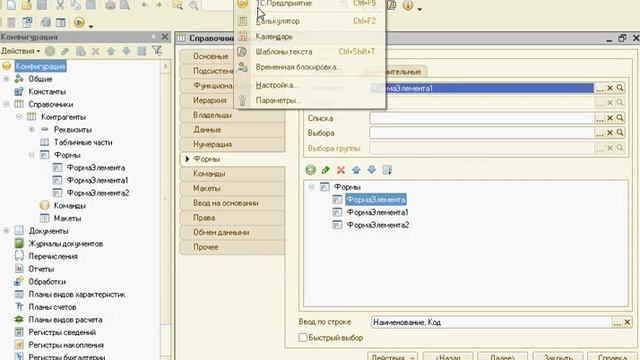Click the filter icon in the Конфигурация panel toolbar

click(157, 51)
